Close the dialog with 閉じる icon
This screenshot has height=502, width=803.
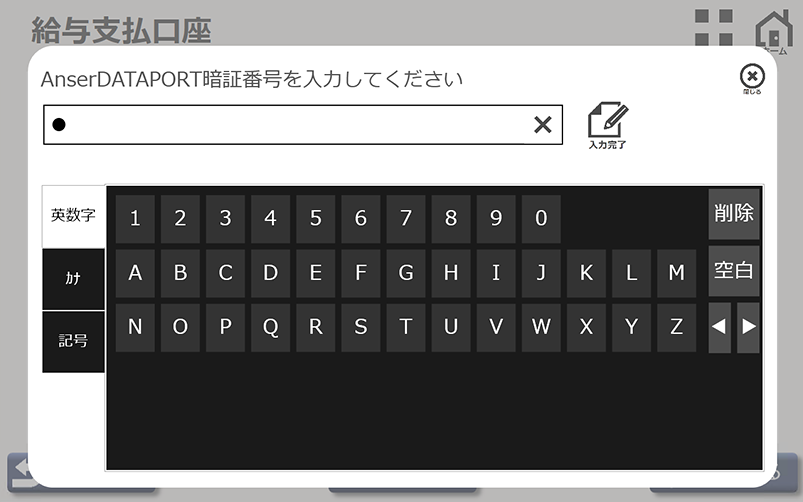pyautogui.click(x=752, y=76)
